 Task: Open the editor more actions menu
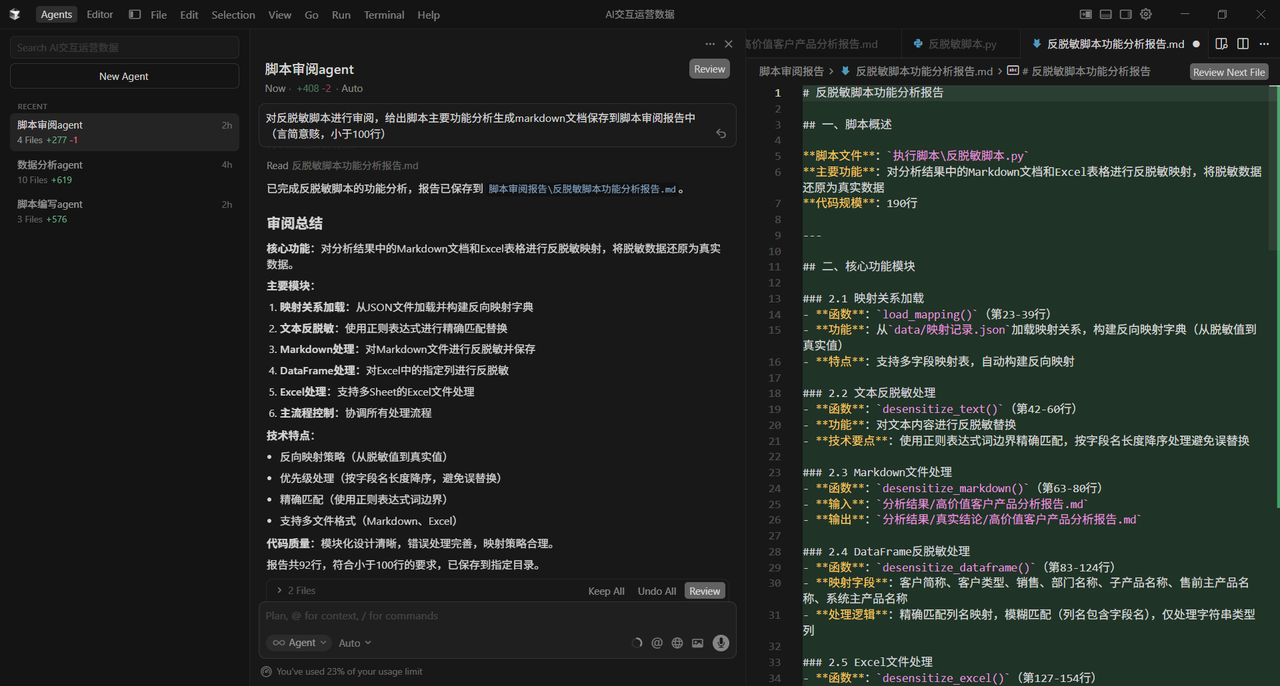point(1262,43)
